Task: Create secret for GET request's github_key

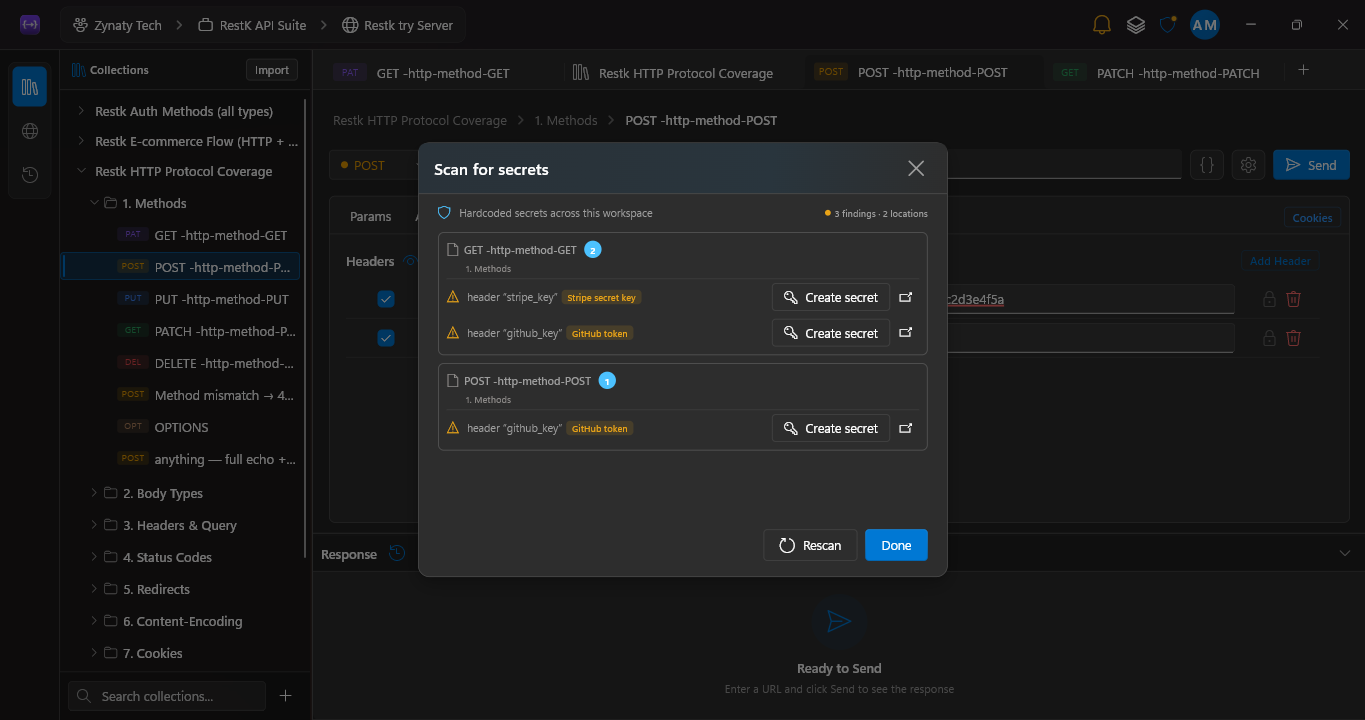Action: [831, 333]
